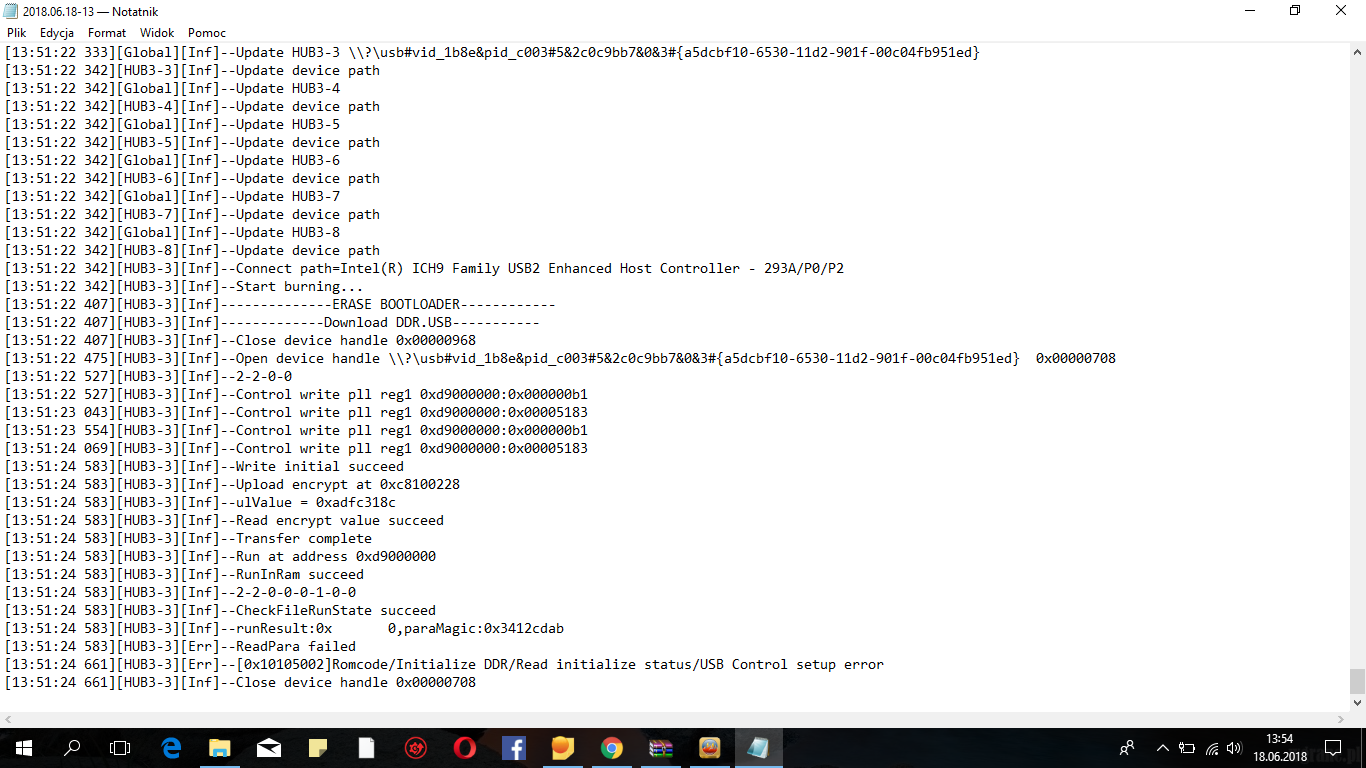The width and height of the screenshot is (1366, 768).
Task: Switch to WinRAR on the taskbar
Action: point(661,748)
